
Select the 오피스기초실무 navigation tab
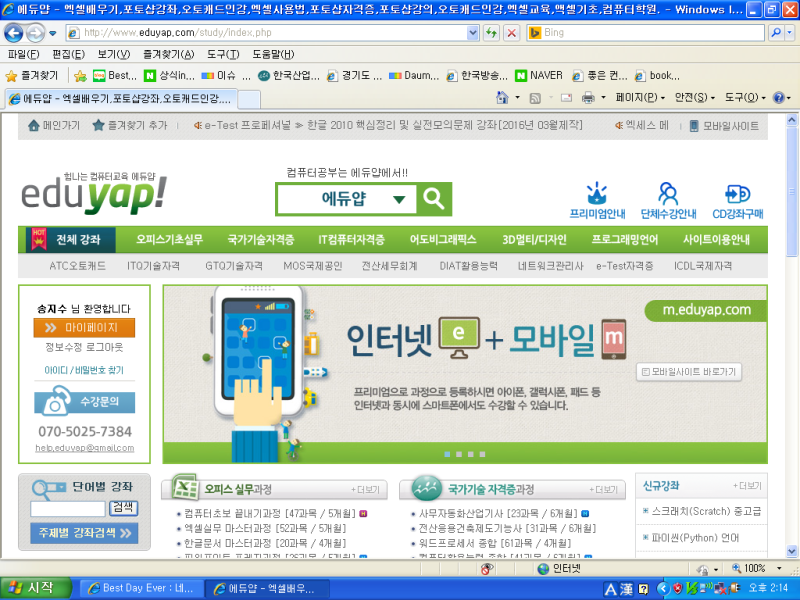coord(169,239)
